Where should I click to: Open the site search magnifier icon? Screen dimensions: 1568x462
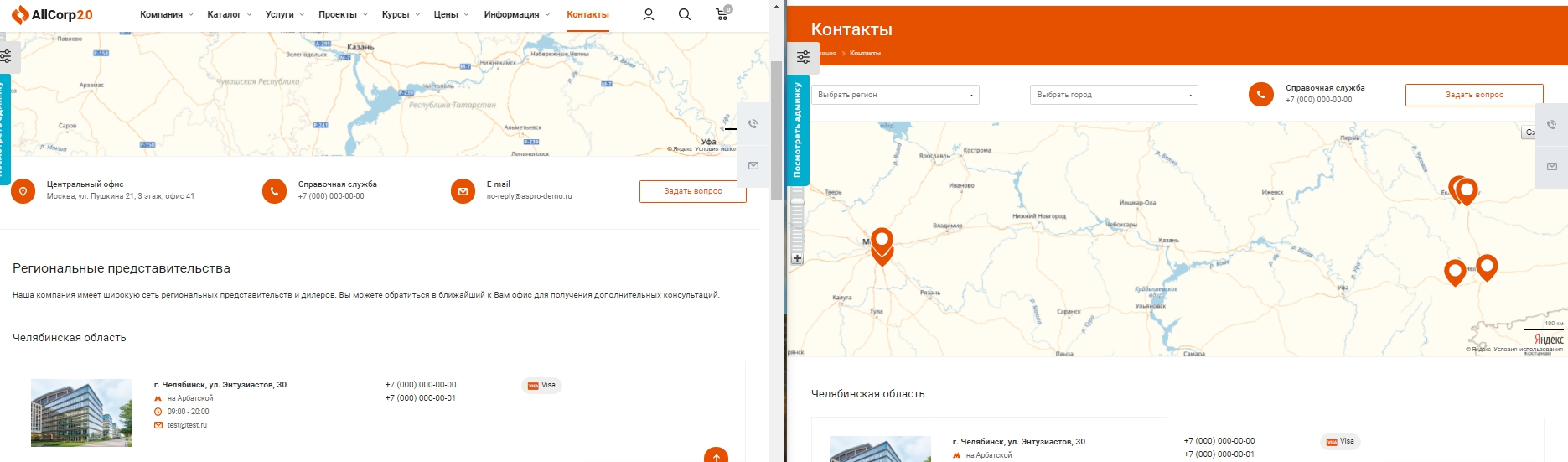(x=685, y=14)
